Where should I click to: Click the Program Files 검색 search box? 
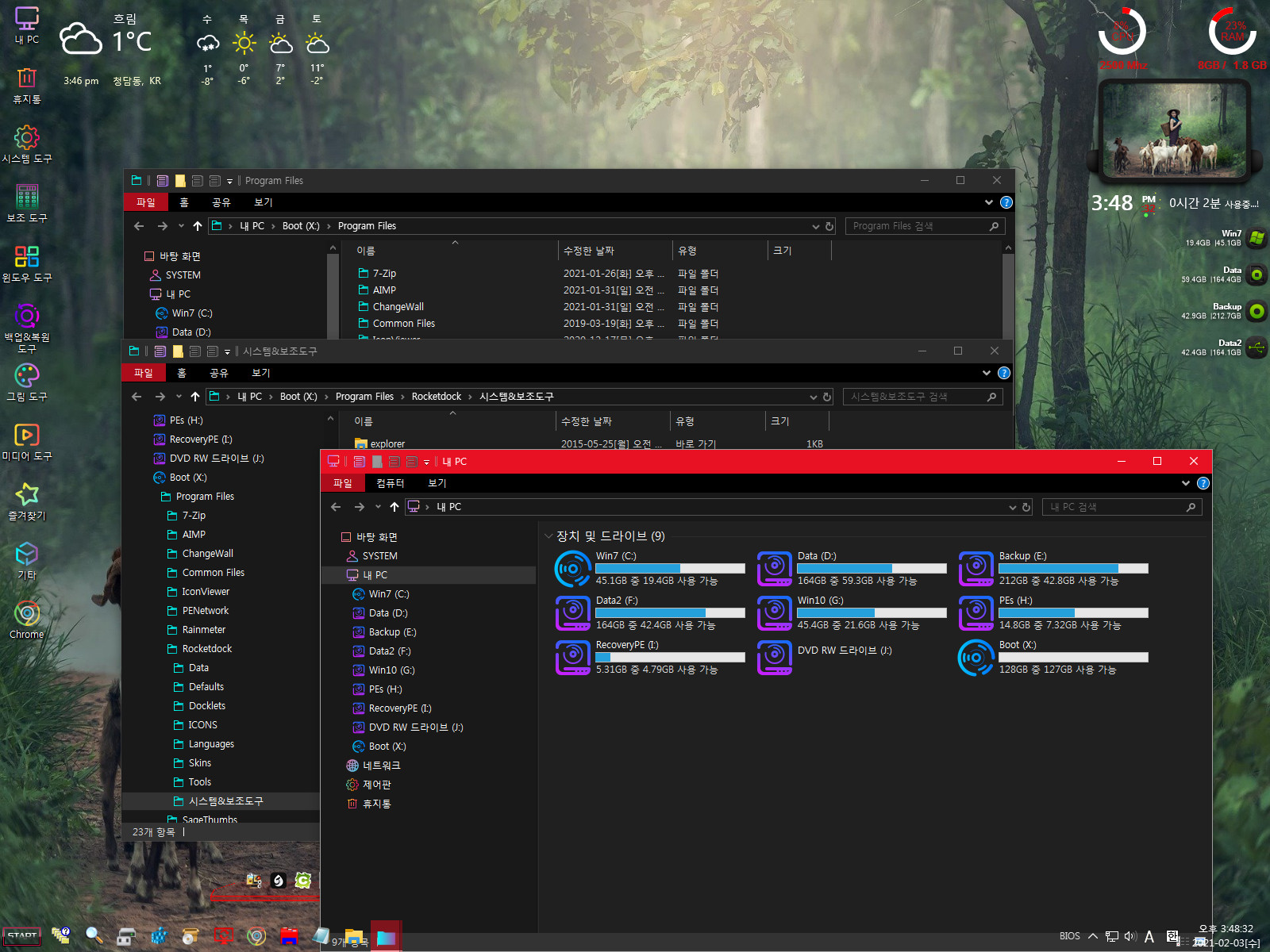tap(925, 226)
